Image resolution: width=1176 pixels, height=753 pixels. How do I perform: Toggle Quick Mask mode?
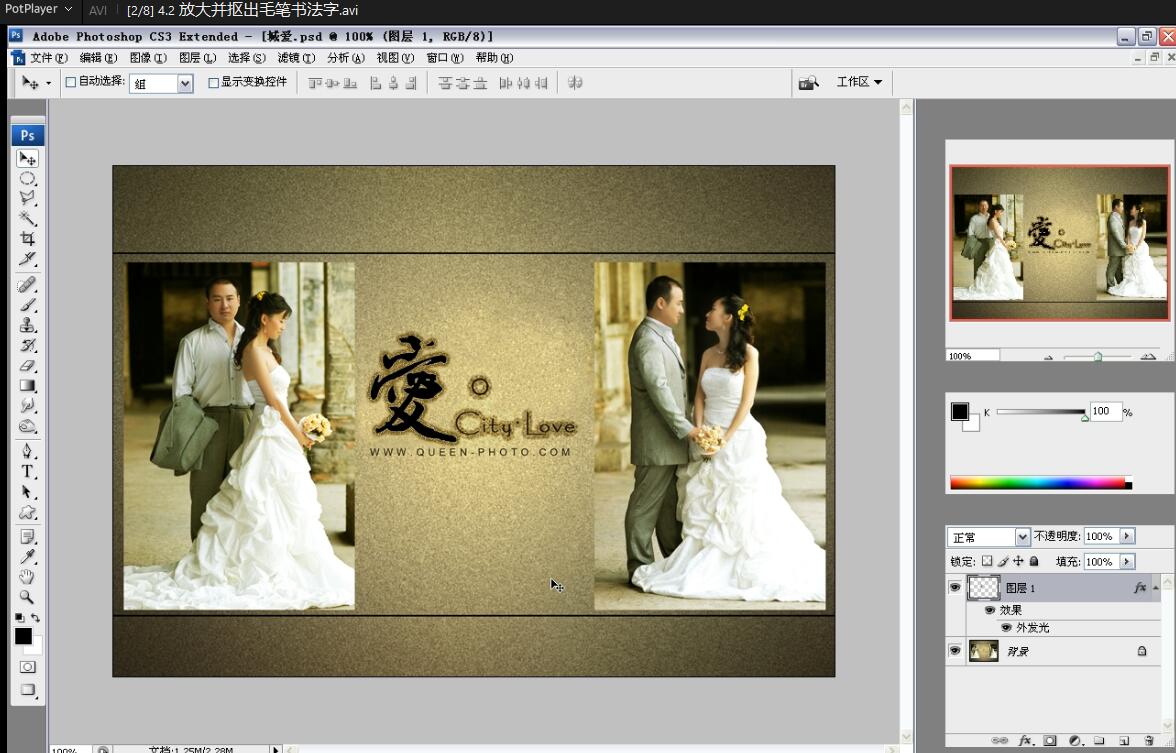point(28,667)
